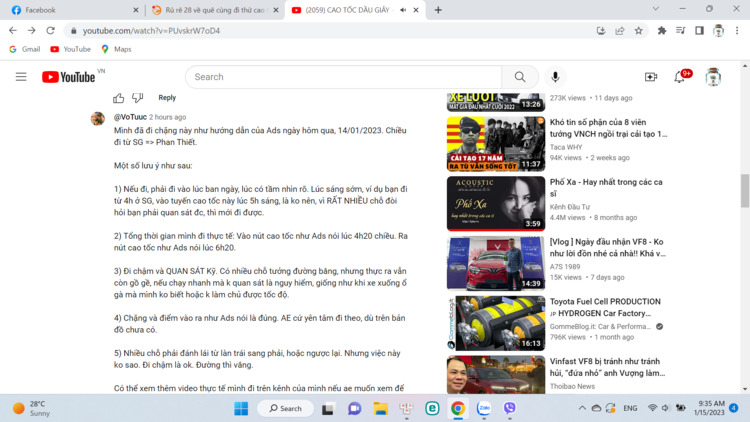Open the Gmail bookmark
Image resolution: width=750 pixels, height=422 pixels.
click(x=25, y=49)
